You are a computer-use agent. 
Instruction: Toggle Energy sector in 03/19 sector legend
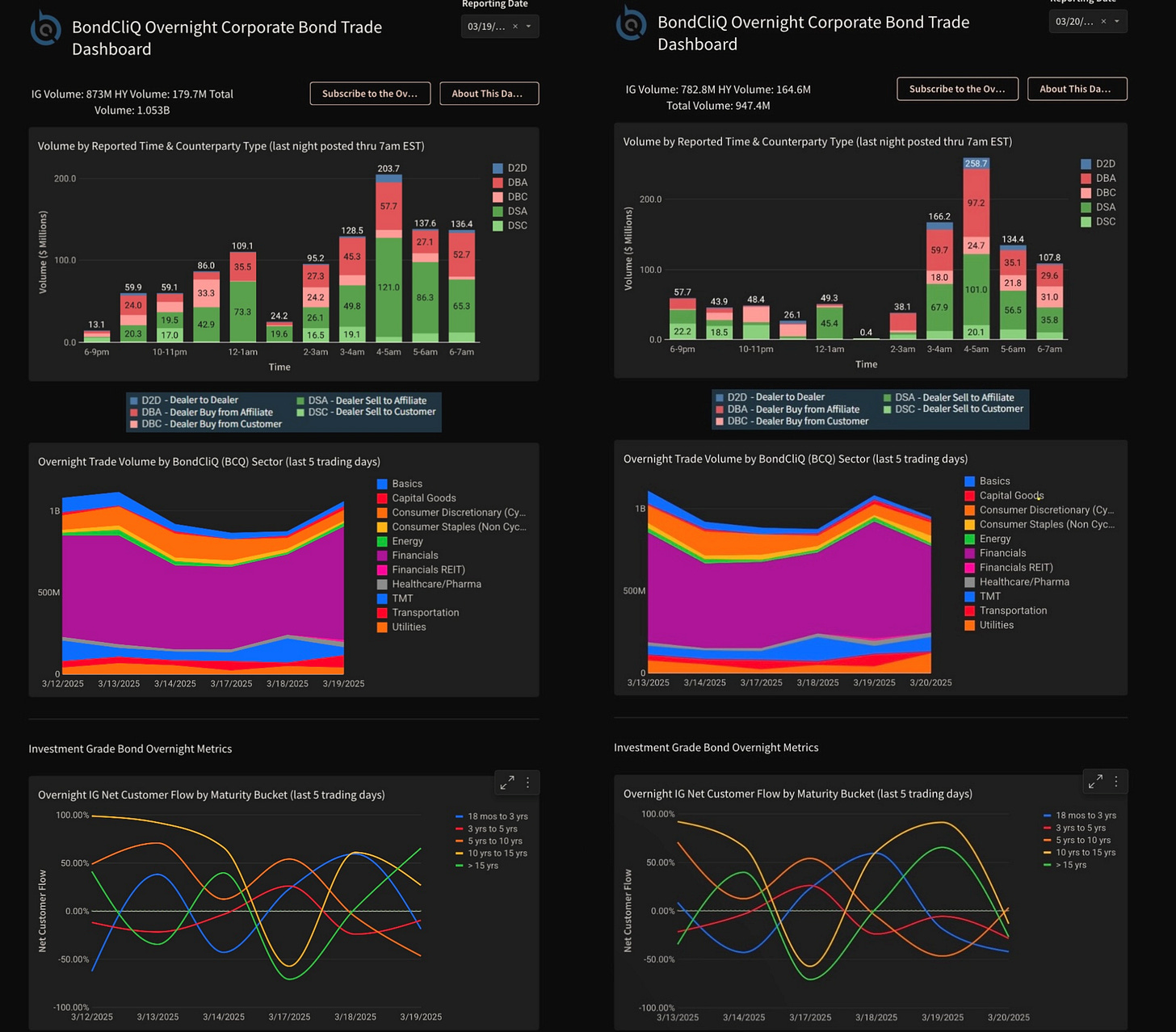pyautogui.click(x=400, y=541)
